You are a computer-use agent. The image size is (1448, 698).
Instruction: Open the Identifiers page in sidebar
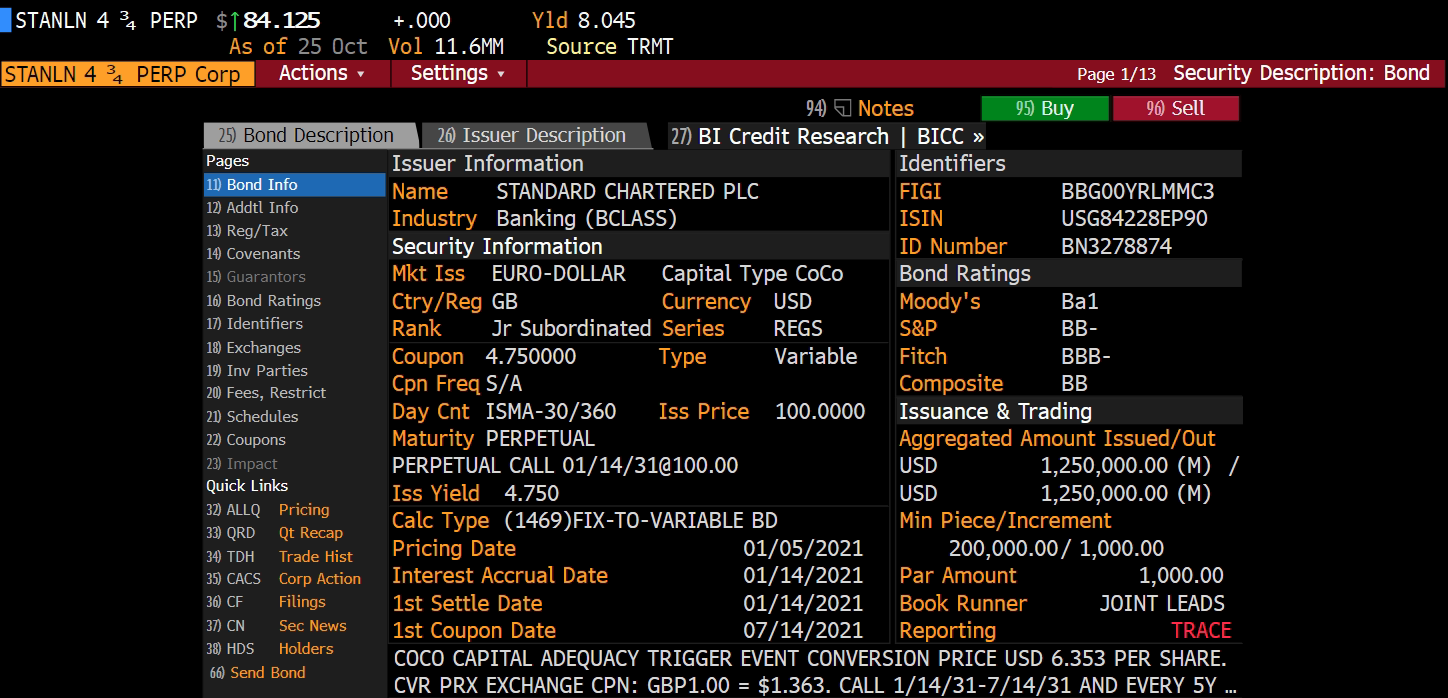click(x=254, y=323)
